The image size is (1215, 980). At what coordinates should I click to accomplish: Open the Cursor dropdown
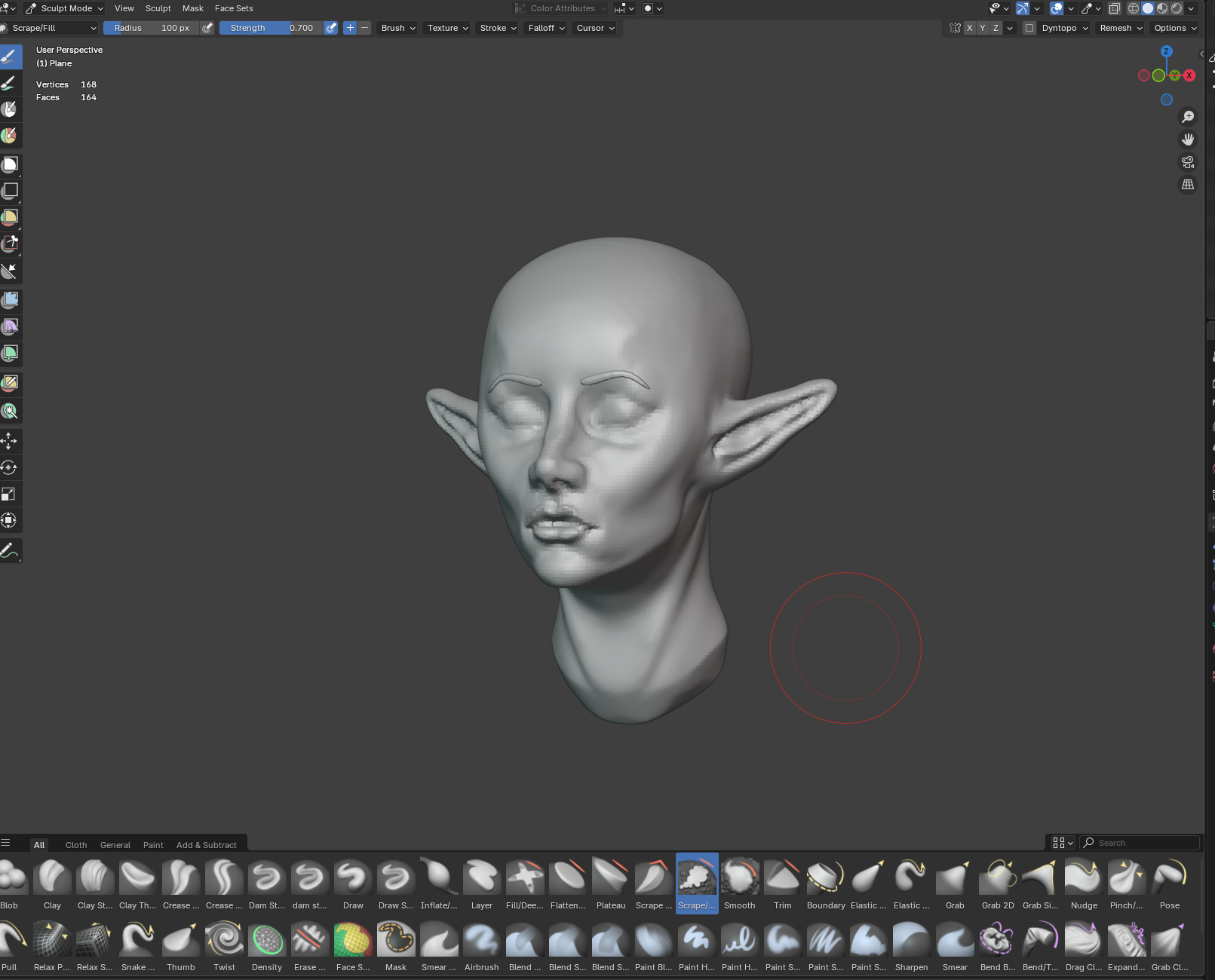pos(595,28)
